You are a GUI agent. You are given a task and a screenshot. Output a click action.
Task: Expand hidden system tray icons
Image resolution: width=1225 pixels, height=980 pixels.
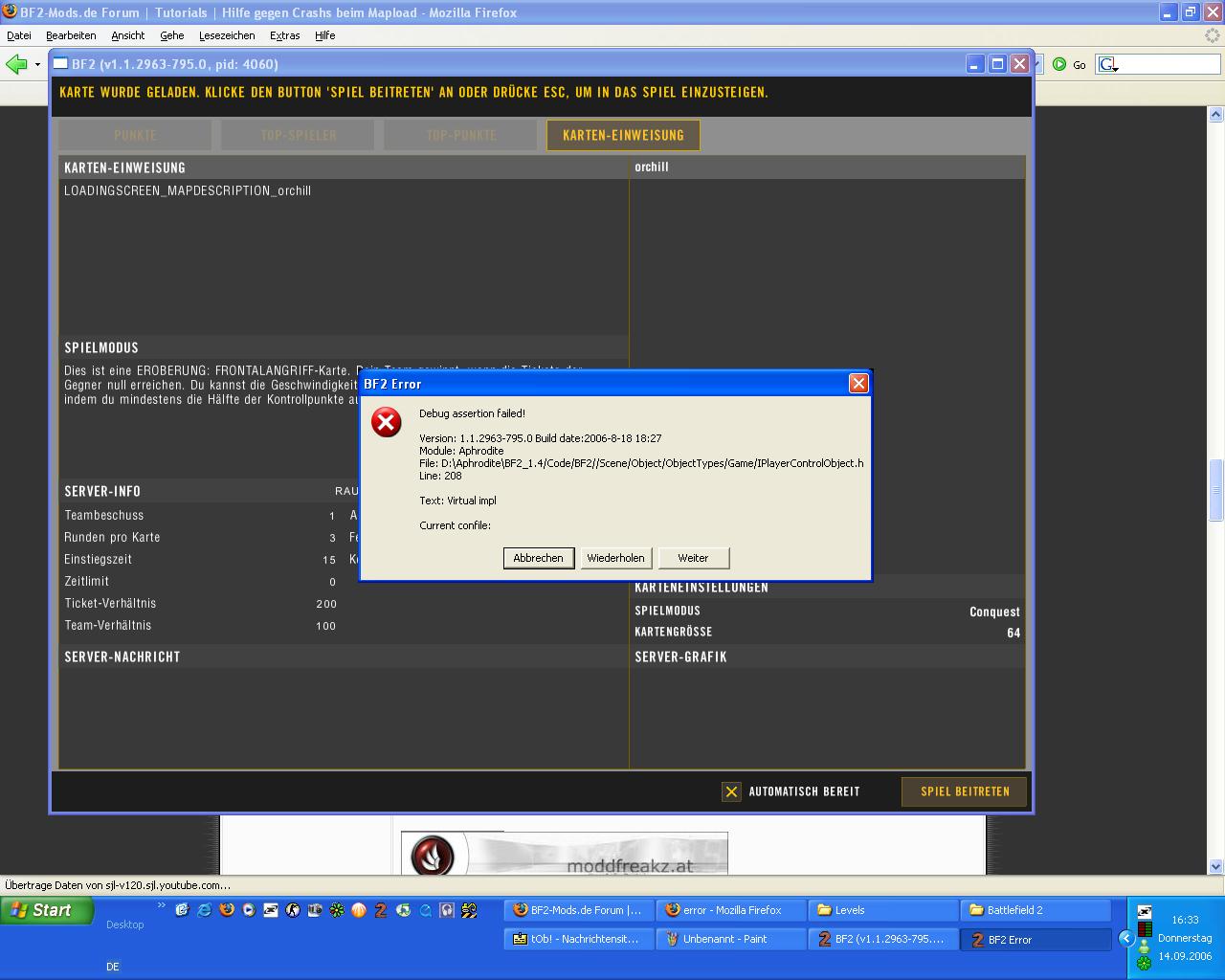1126,939
